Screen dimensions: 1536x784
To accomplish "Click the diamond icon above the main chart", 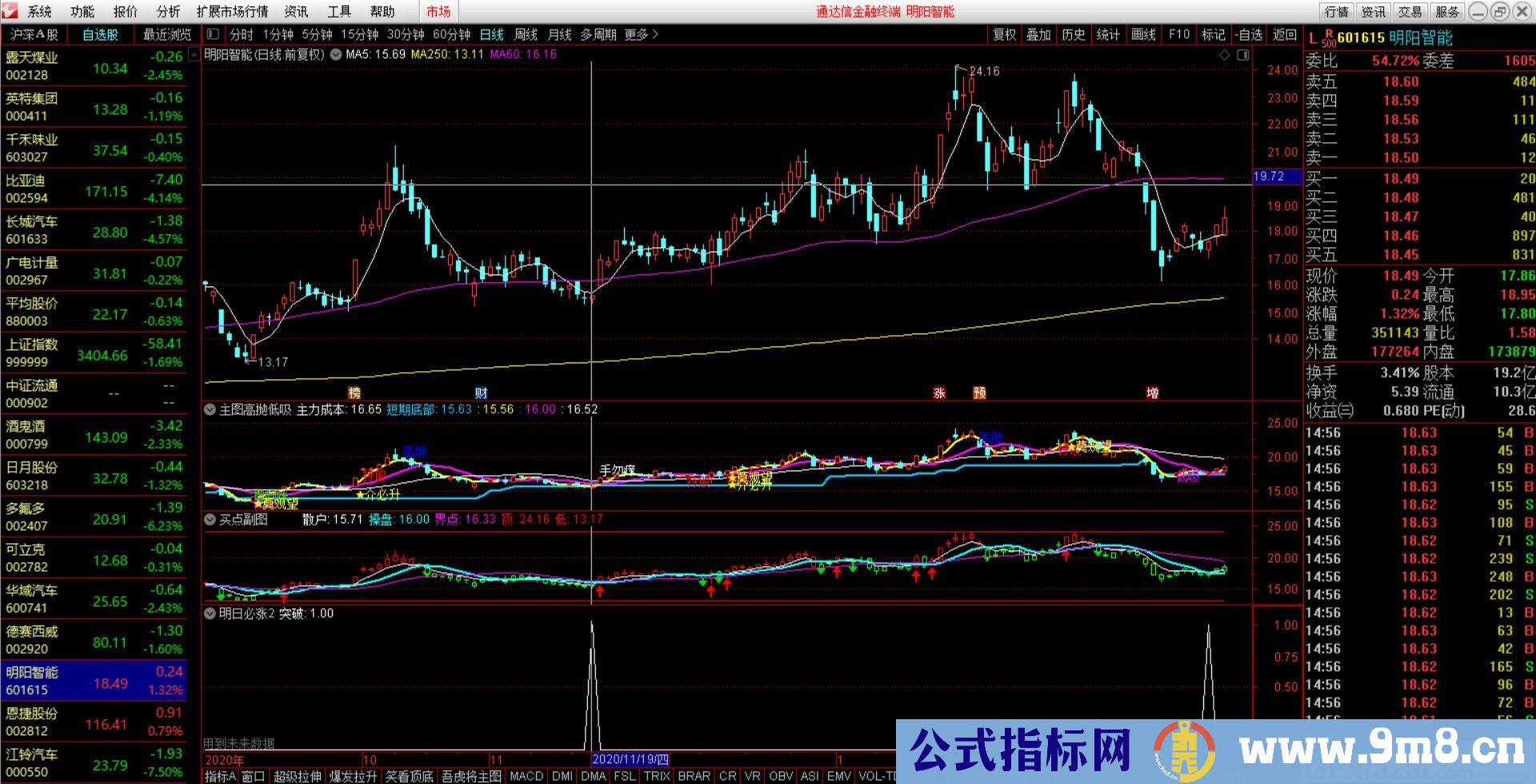I will 1224,55.
